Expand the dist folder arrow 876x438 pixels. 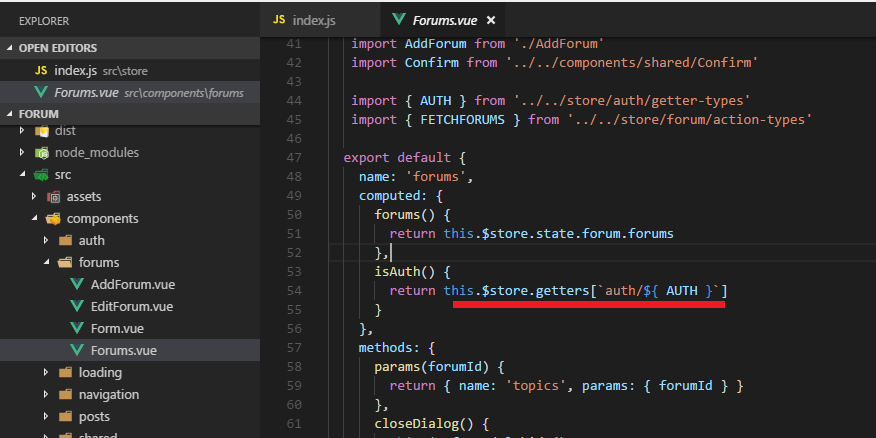[x=22, y=131]
